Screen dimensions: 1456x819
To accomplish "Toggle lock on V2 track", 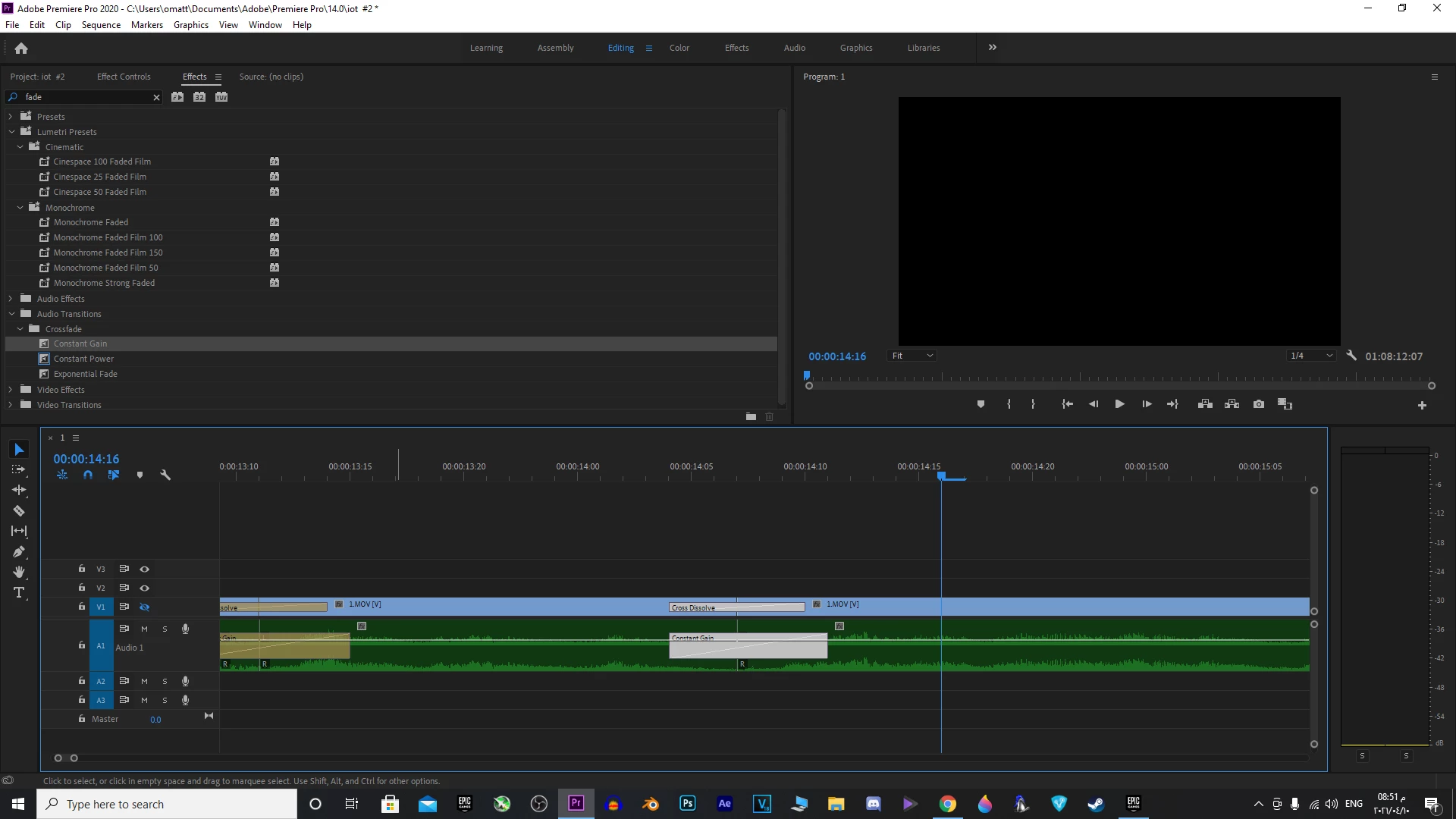I will pyautogui.click(x=82, y=588).
